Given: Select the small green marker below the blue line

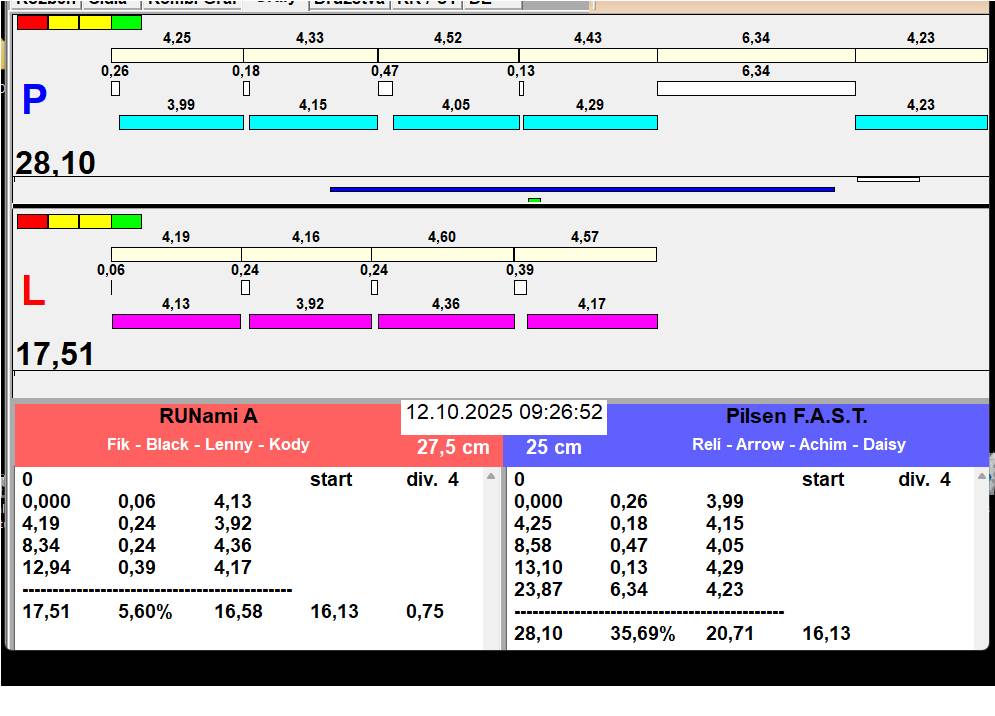Looking at the screenshot, I should (534, 200).
